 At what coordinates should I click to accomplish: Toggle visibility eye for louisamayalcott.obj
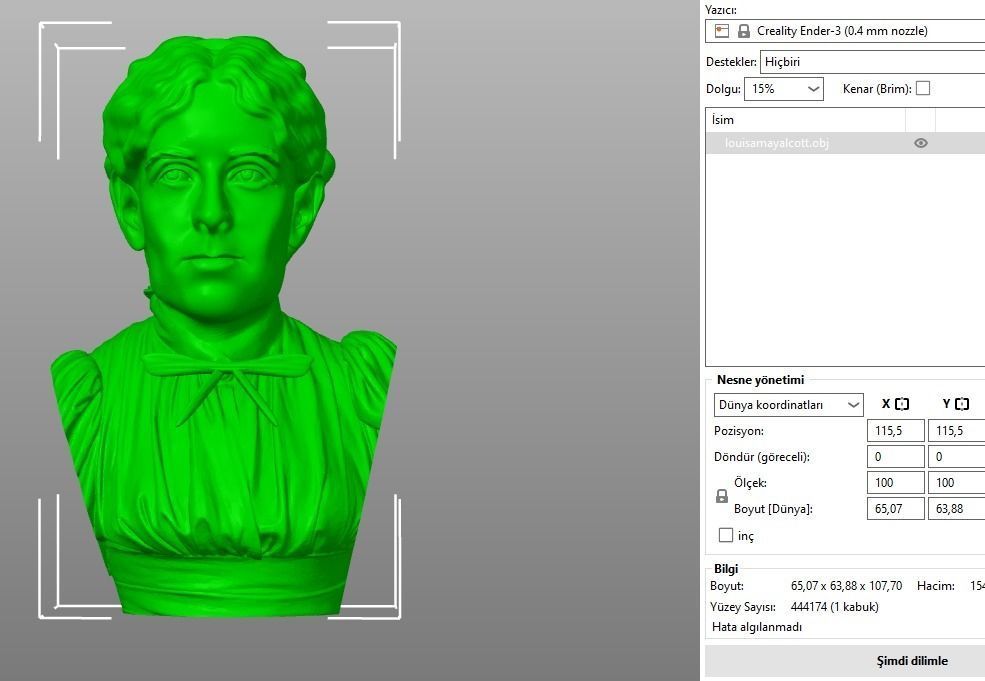tap(921, 143)
